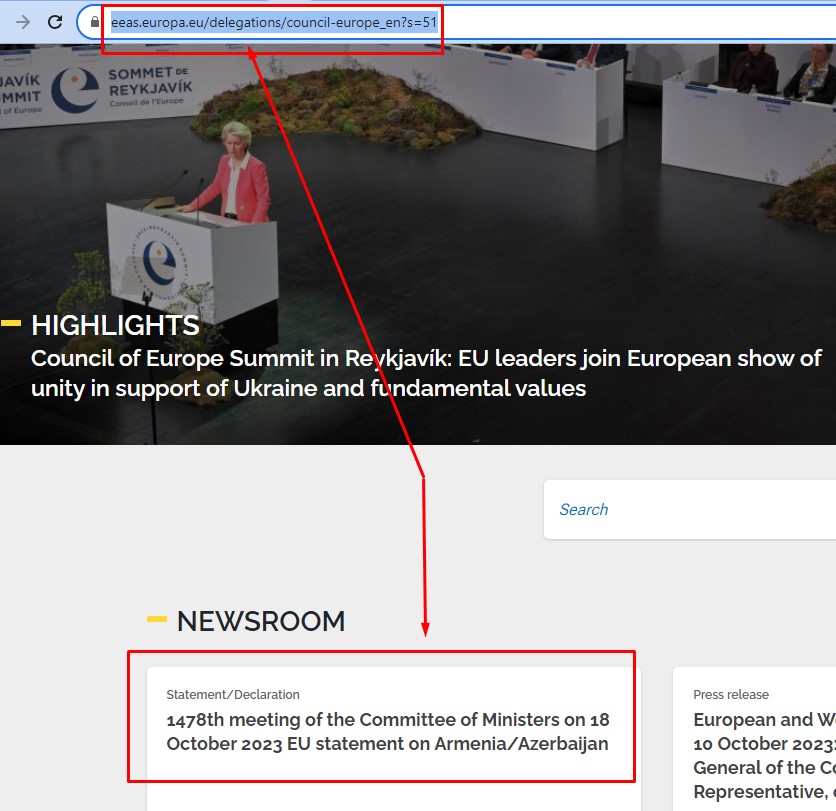Screen dimensions: 836x811
Task: Click the Press release category label
Action: 731,694
